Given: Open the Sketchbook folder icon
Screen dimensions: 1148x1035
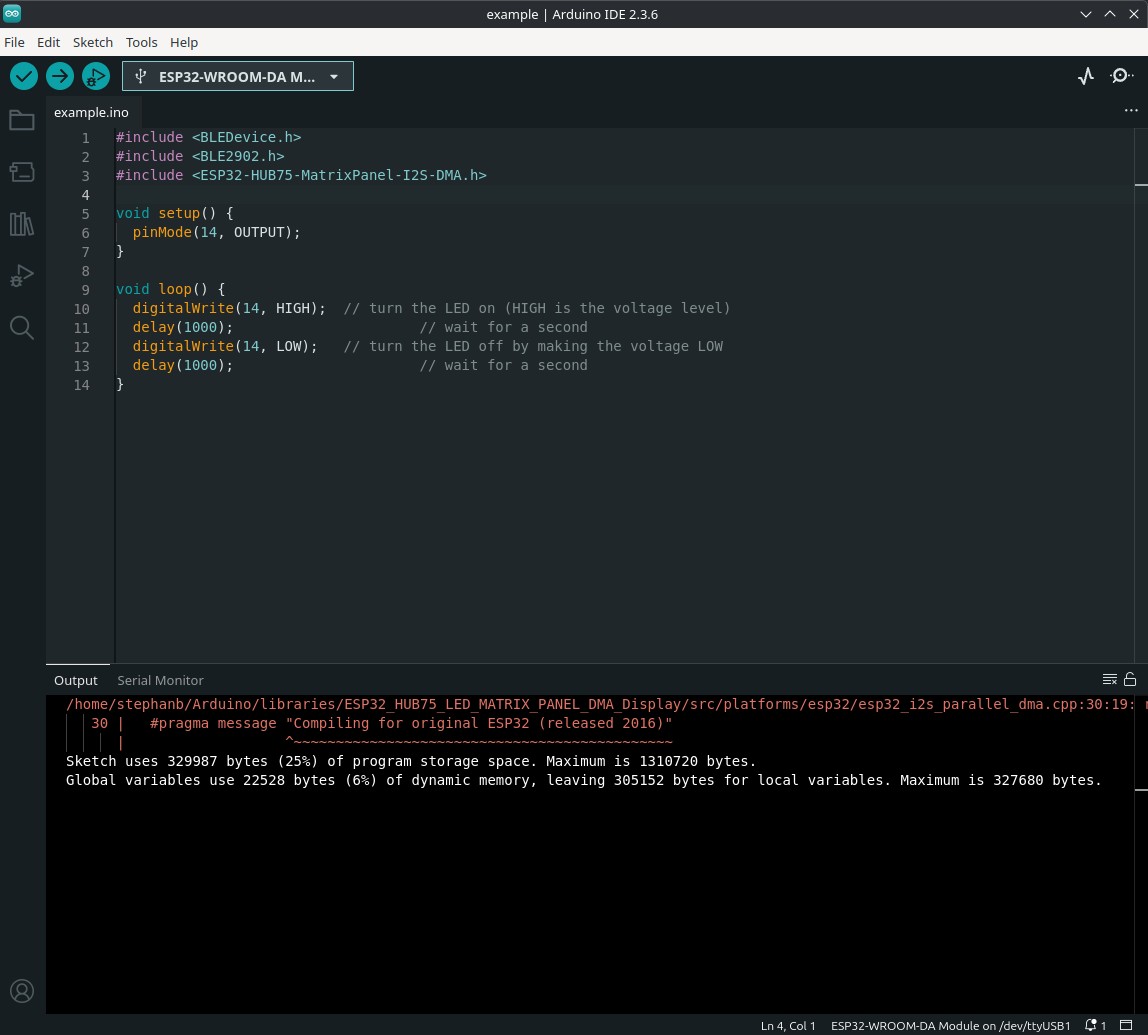Looking at the screenshot, I should tap(22, 120).
